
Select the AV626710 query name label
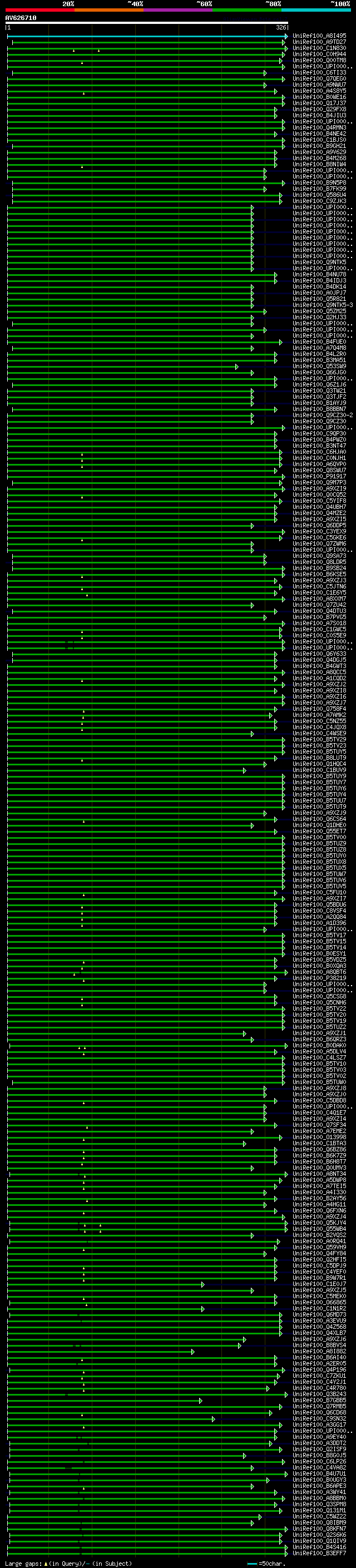click(x=21, y=18)
